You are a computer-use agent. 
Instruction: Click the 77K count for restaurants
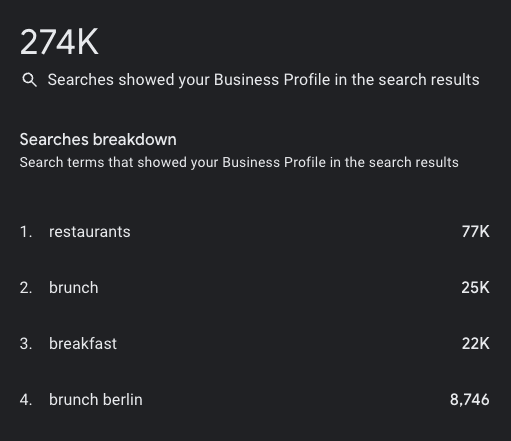476,232
